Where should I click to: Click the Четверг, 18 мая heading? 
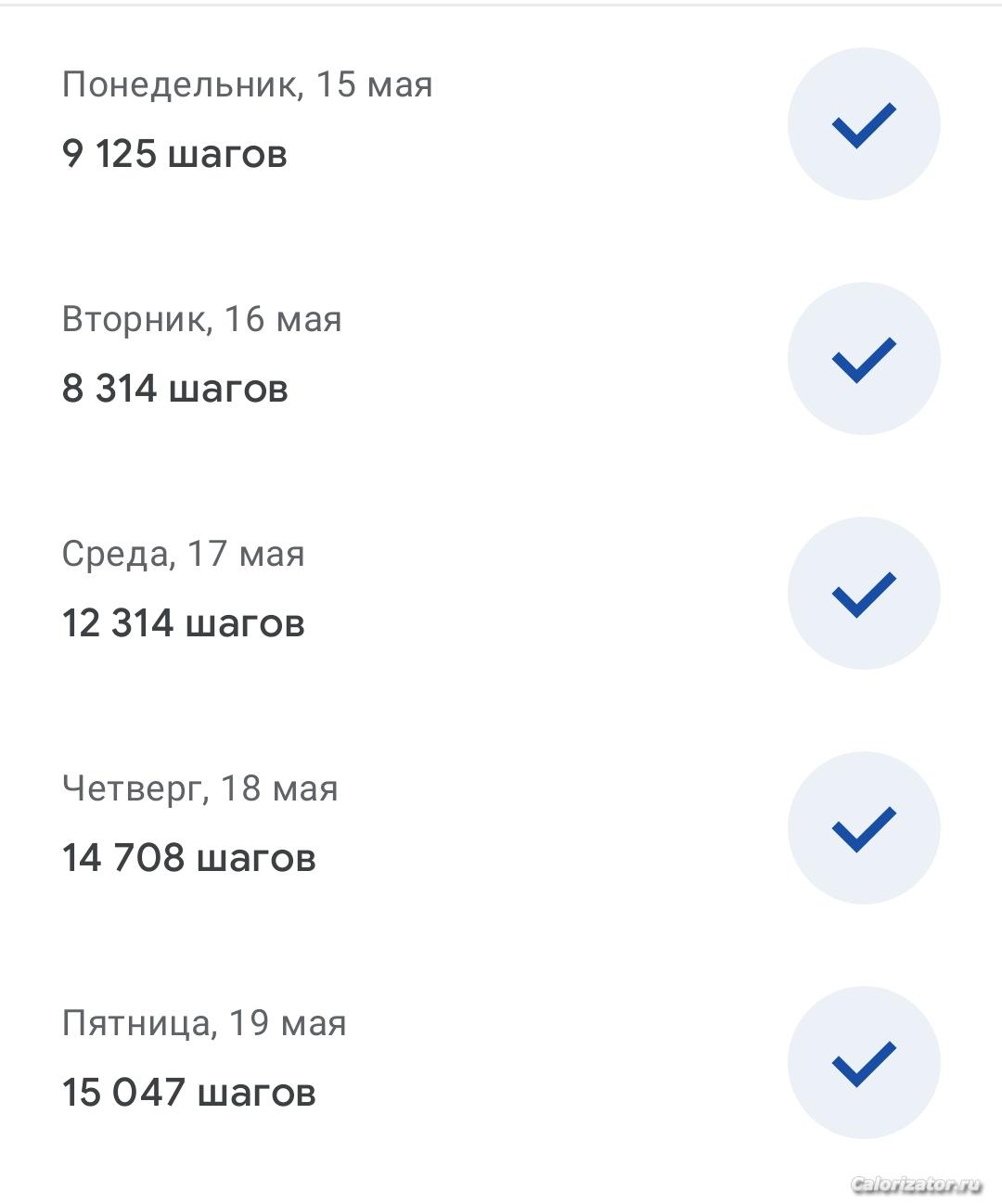point(199,788)
